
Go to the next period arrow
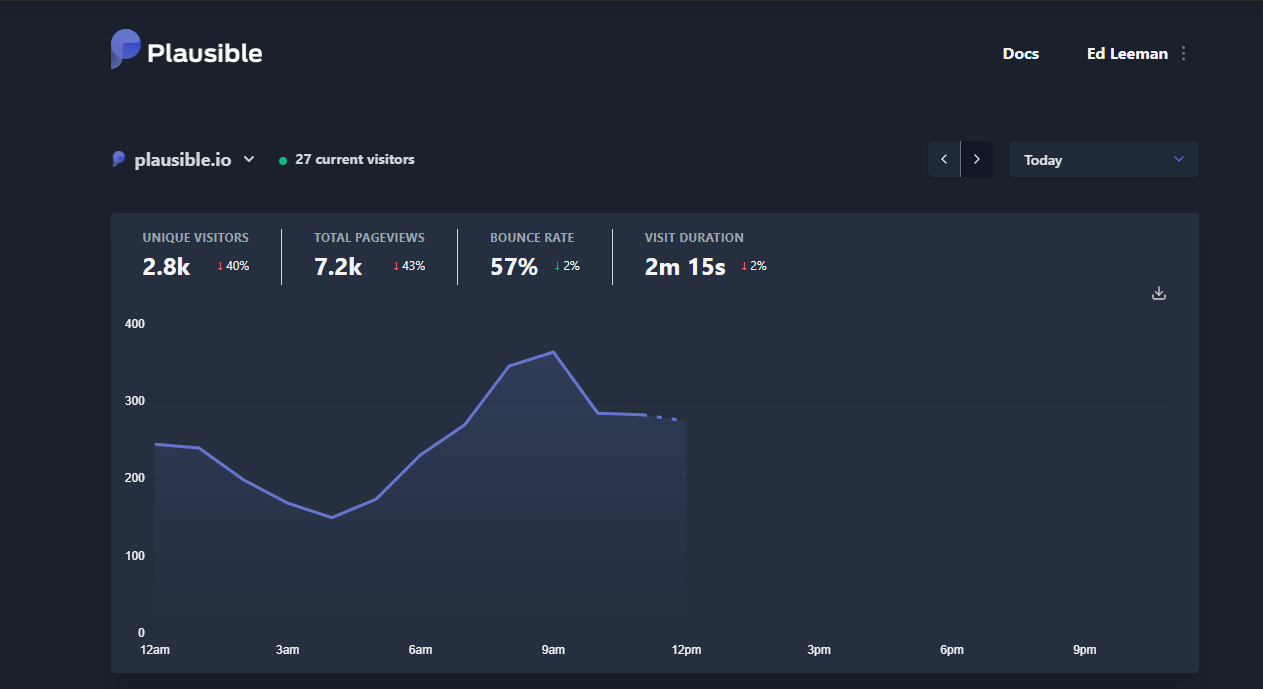(x=977, y=160)
